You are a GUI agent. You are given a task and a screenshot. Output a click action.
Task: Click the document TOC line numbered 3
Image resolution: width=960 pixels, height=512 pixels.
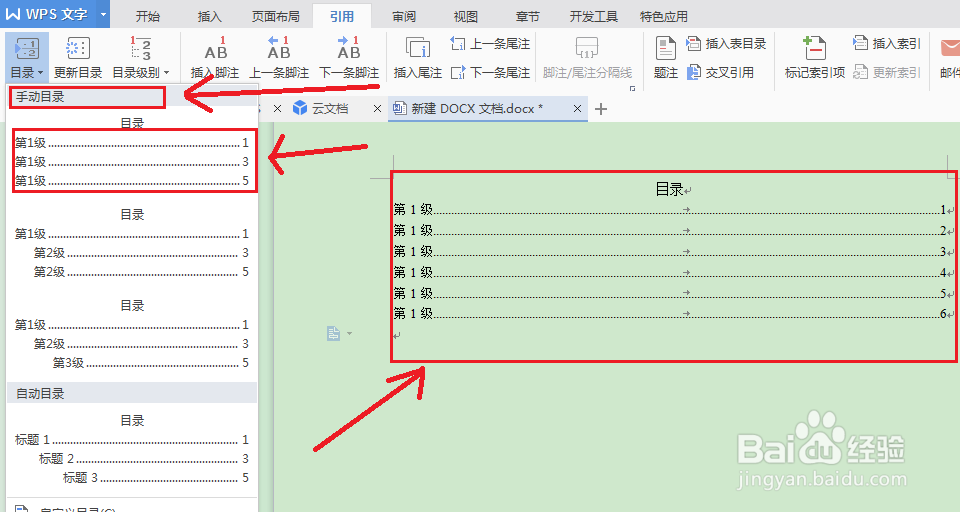[673, 251]
